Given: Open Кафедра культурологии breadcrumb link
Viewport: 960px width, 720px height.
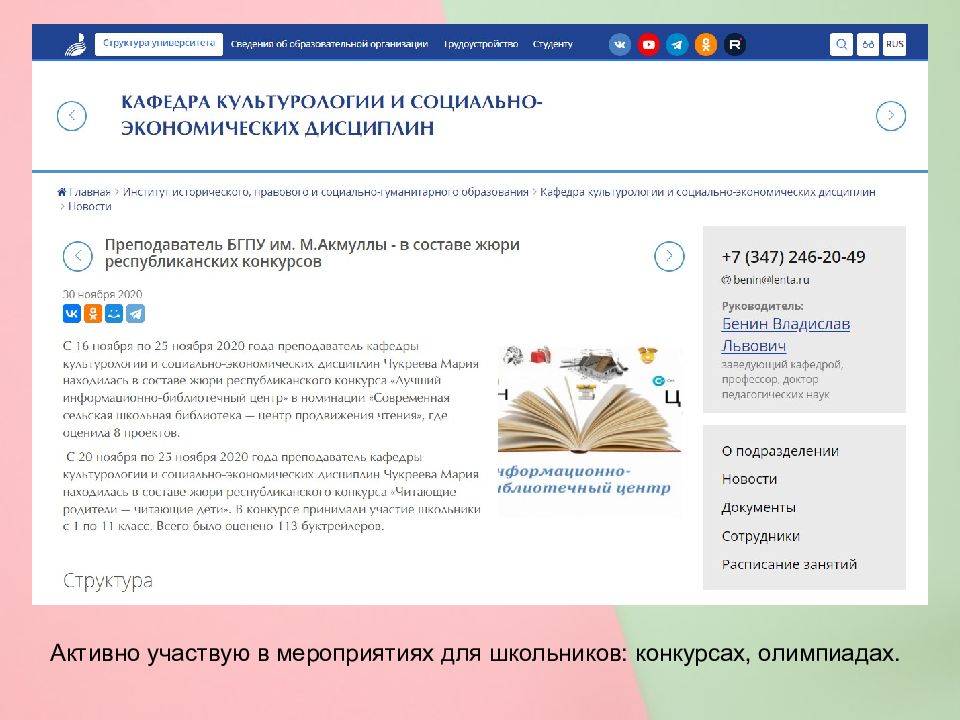Looking at the screenshot, I should (708, 192).
